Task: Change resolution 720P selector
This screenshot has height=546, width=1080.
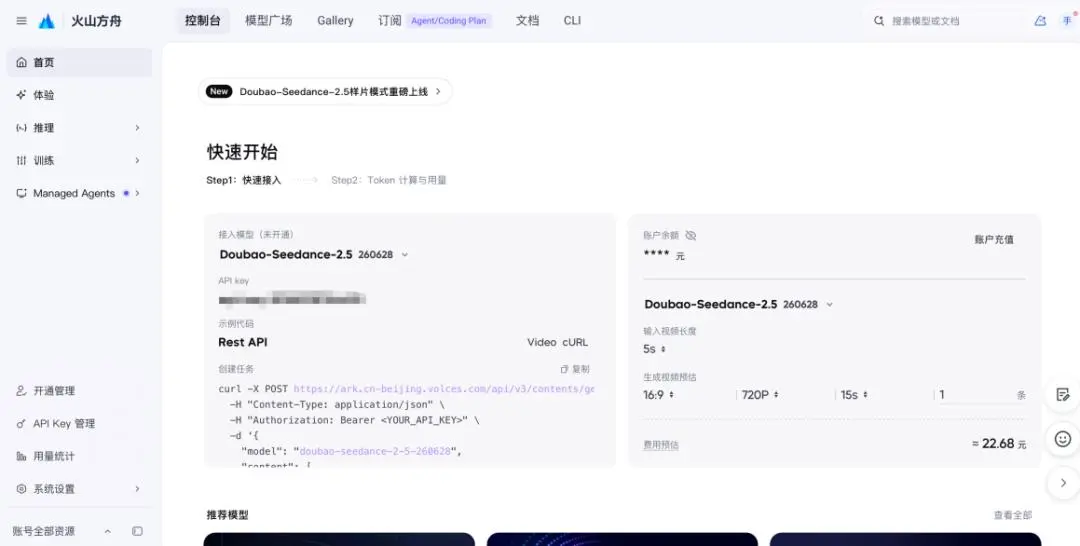Action: 760,395
